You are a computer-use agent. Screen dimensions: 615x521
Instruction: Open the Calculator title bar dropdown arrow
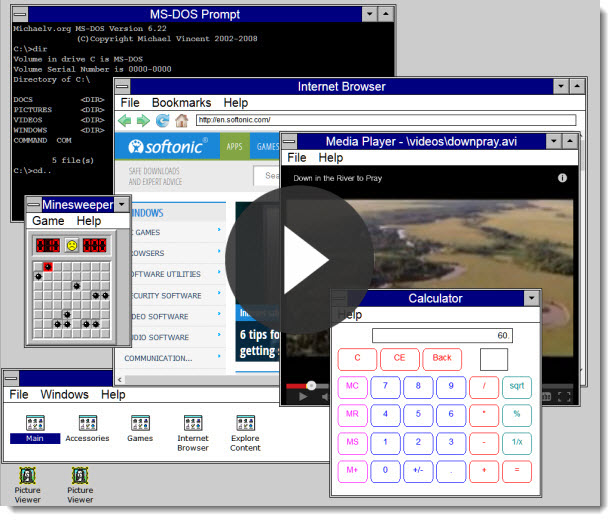(x=531, y=298)
